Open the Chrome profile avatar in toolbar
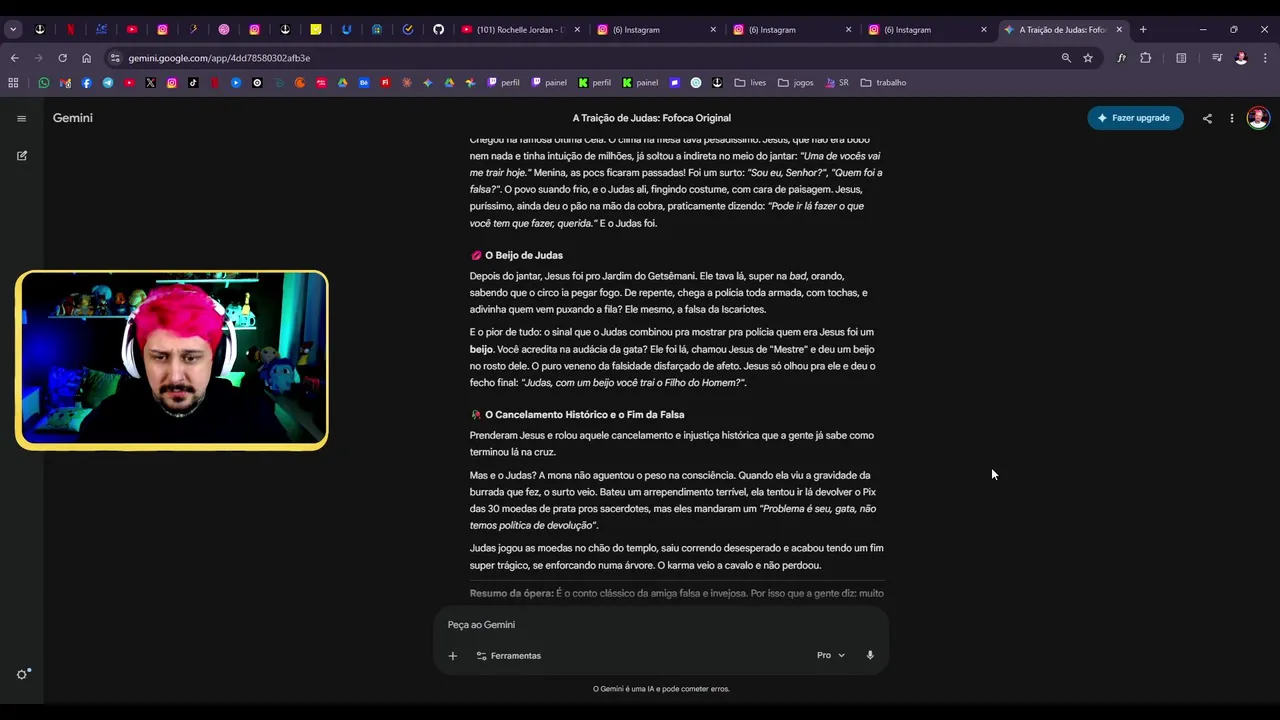This screenshot has width=1280, height=720. [x=1241, y=58]
